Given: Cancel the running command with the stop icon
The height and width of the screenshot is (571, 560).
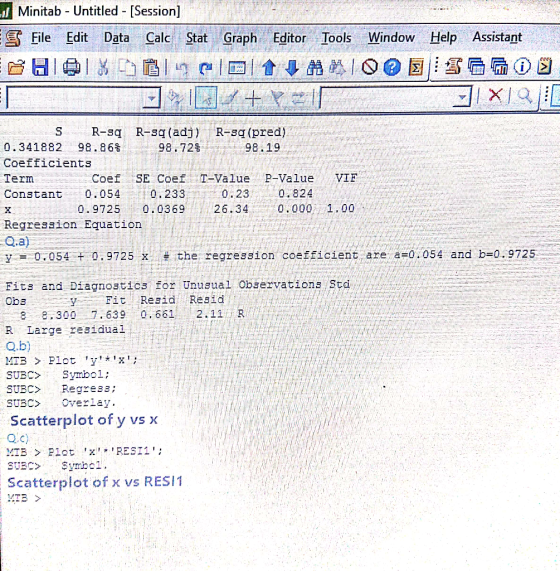Looking at the screenshot, I should tap(370, 67).
